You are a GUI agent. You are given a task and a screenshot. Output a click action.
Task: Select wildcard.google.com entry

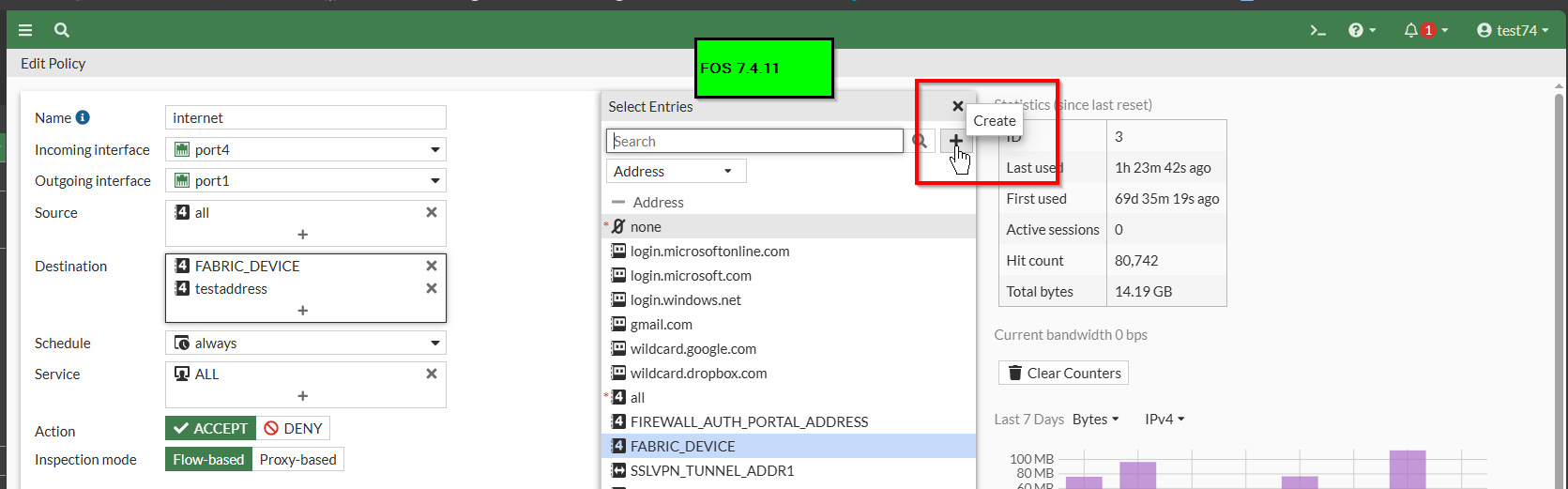[788, 348]
